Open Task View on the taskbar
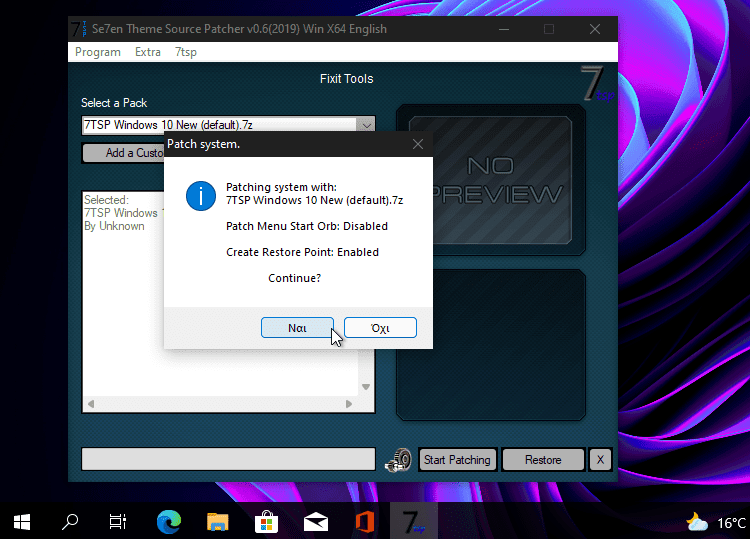The image size is (750, 539). (118, 522)
